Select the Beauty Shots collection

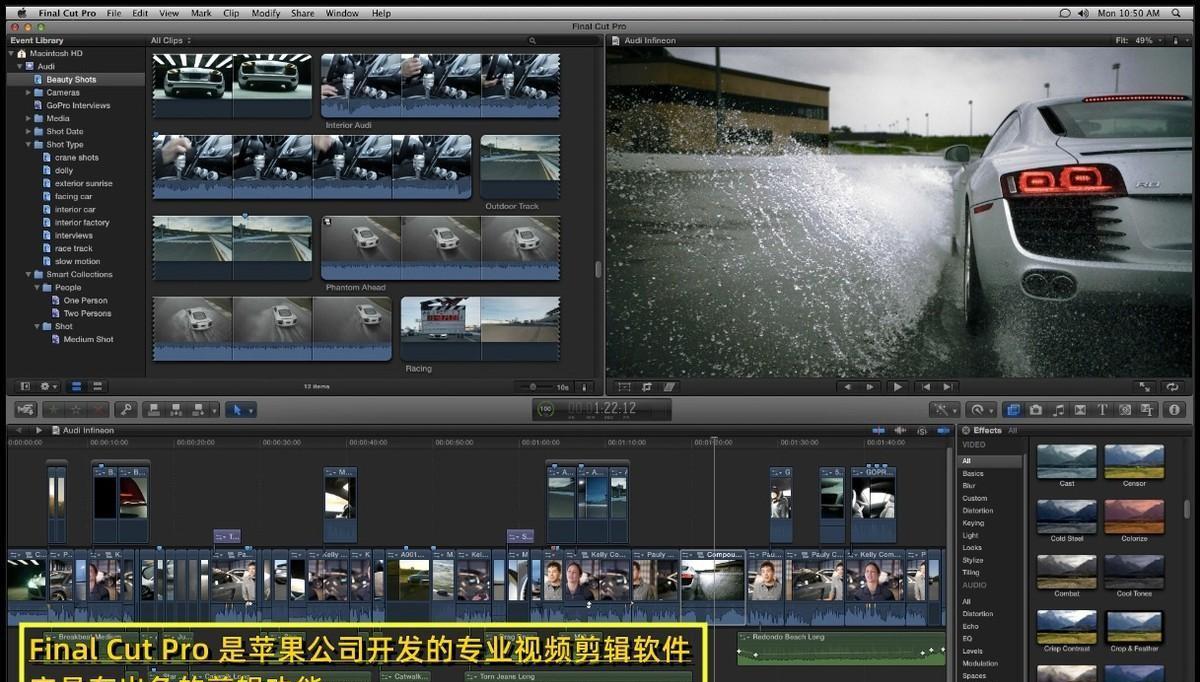coord(76,79)
